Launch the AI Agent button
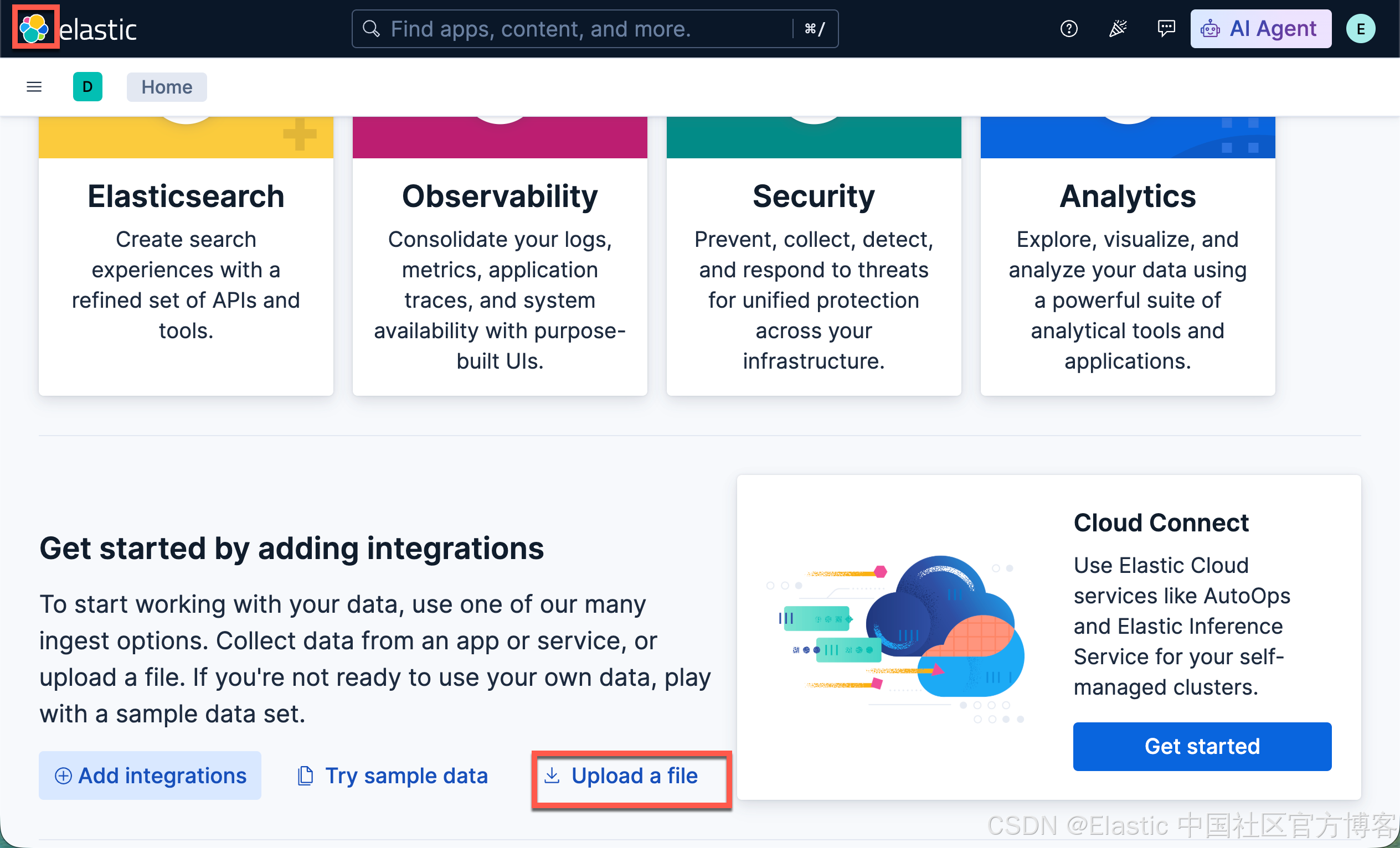The height and width of the screenshot is (848, 1400). click(1260, 28)
